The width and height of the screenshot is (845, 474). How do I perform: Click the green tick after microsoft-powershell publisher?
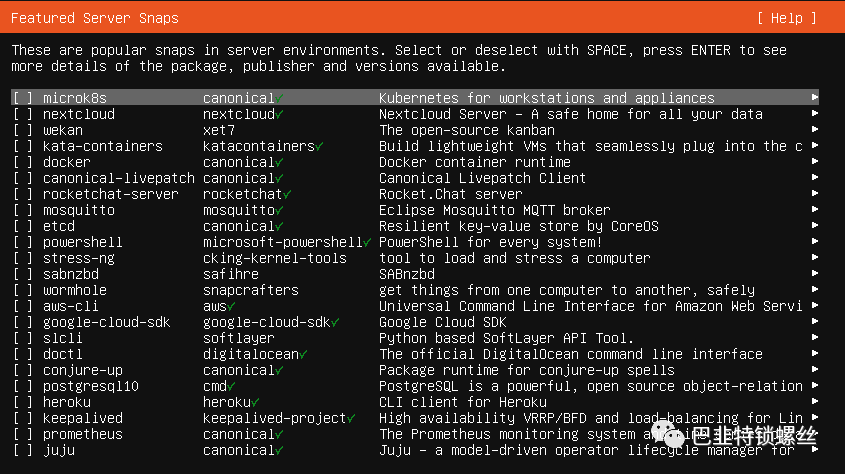368,242
